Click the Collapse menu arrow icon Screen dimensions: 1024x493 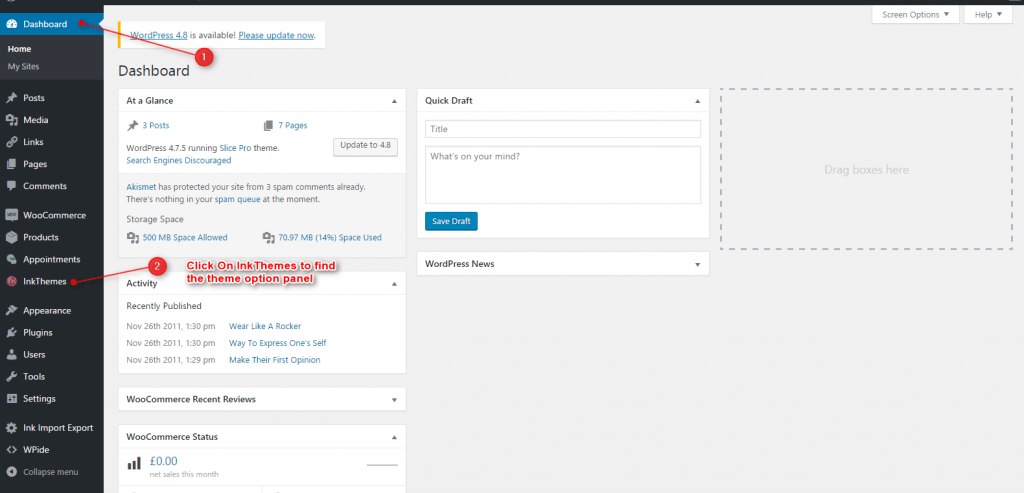tap(11, 471)
